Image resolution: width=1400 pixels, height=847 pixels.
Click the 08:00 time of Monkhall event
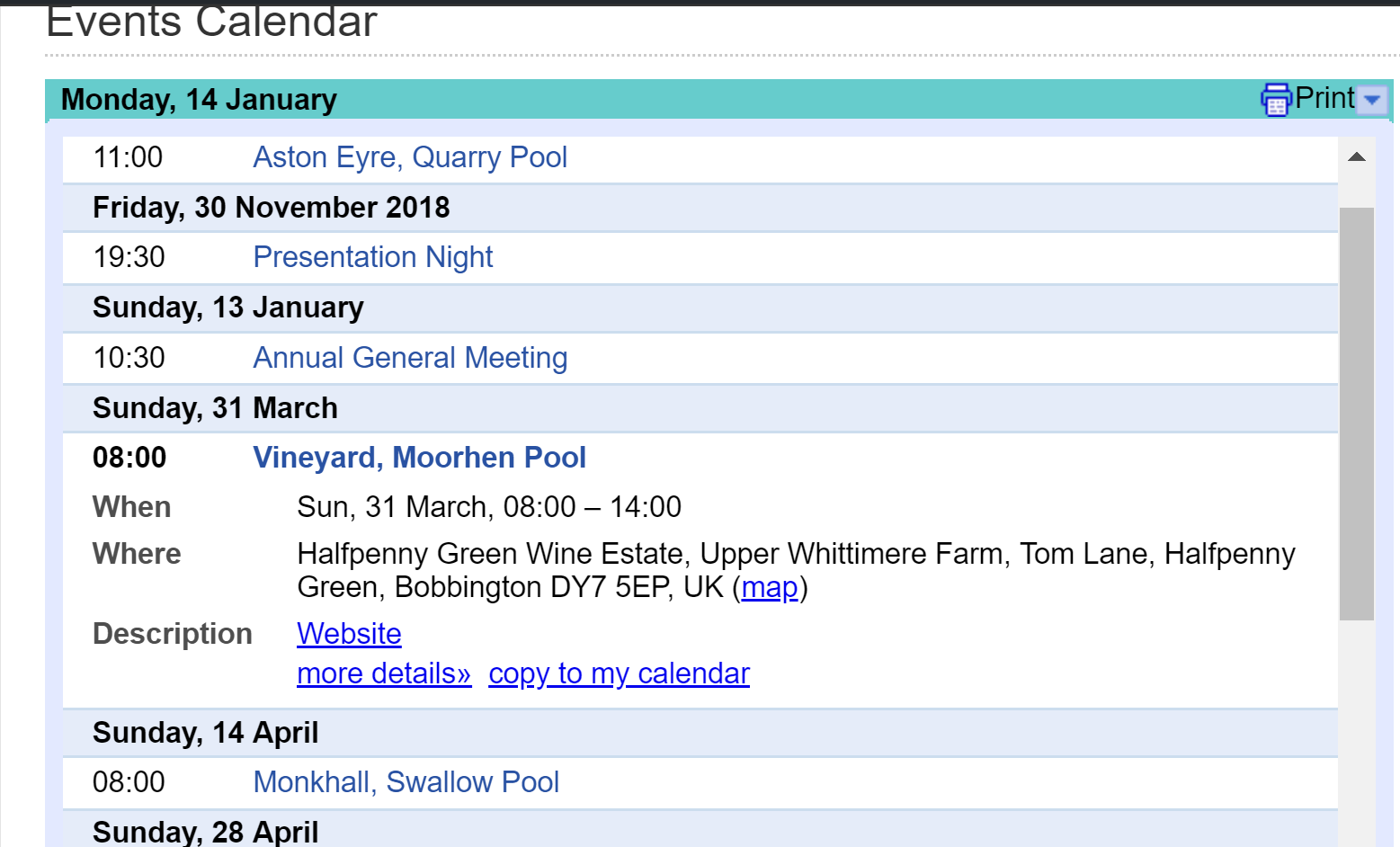(129, 782)
